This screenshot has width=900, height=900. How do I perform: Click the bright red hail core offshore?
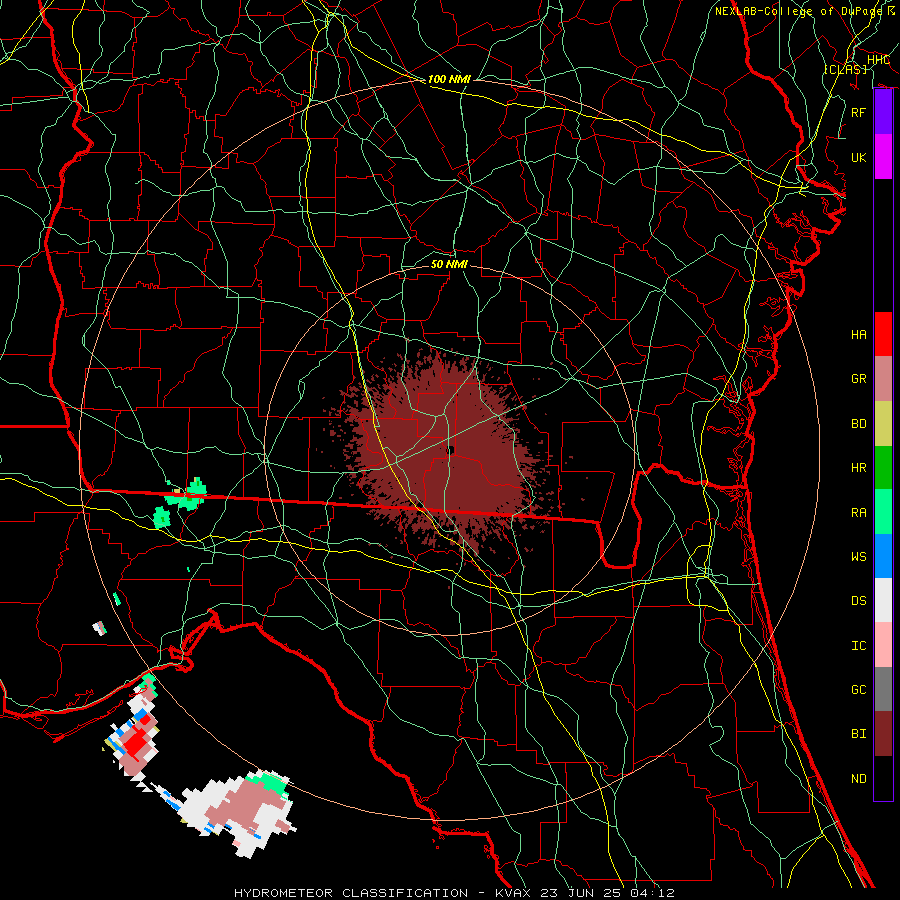[x=137, y=743]
